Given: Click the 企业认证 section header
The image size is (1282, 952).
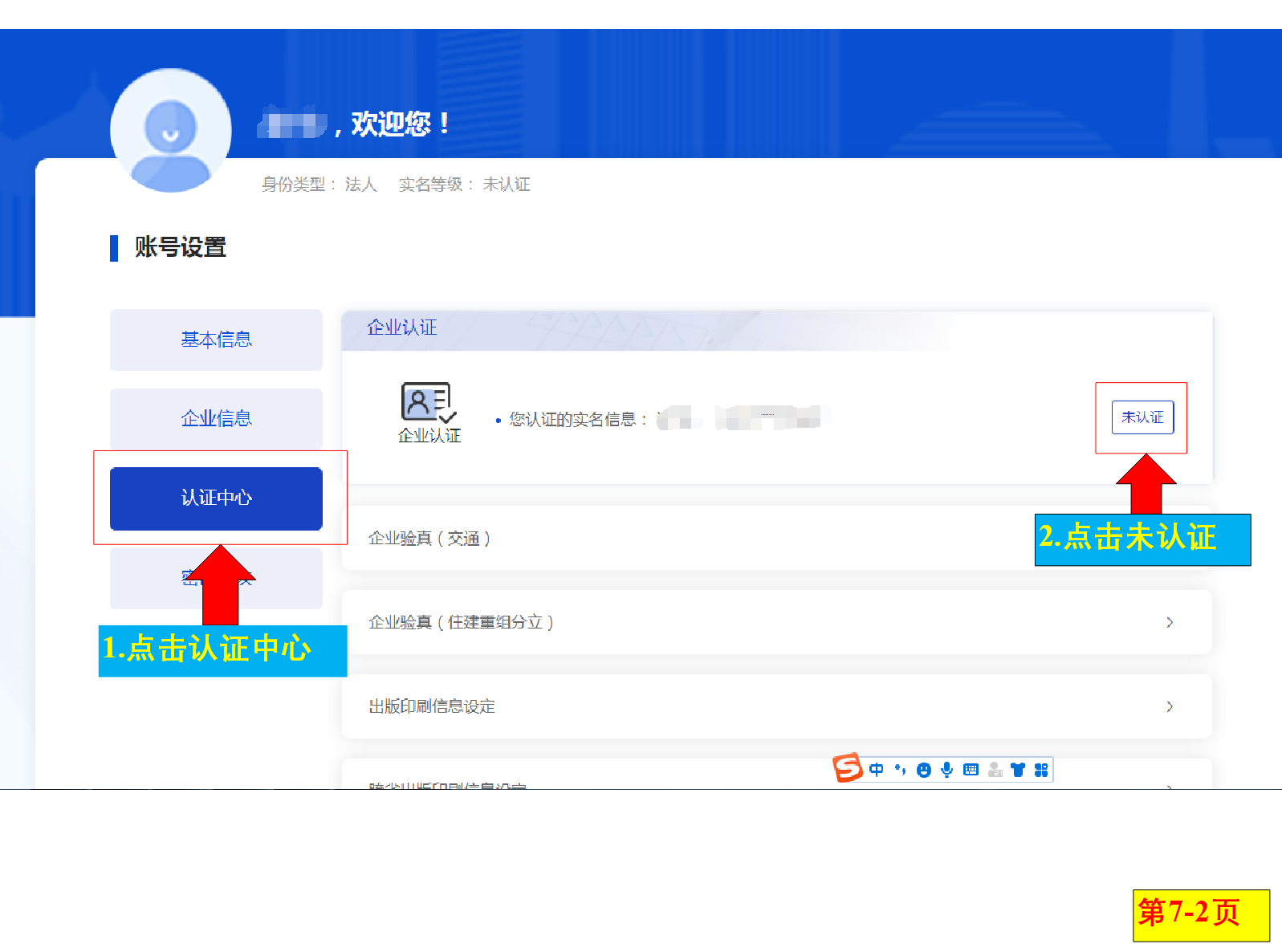Looking at the screenshot, I should click(402, 328).
